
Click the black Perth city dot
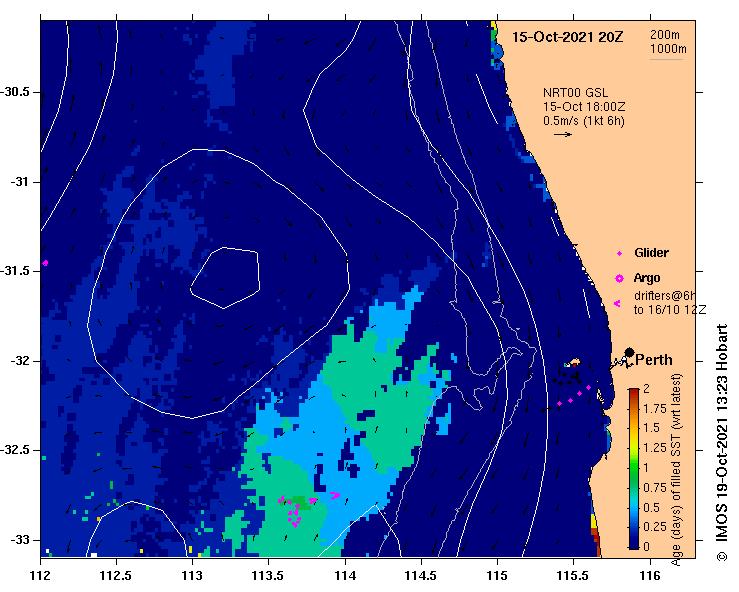point(629,352)
